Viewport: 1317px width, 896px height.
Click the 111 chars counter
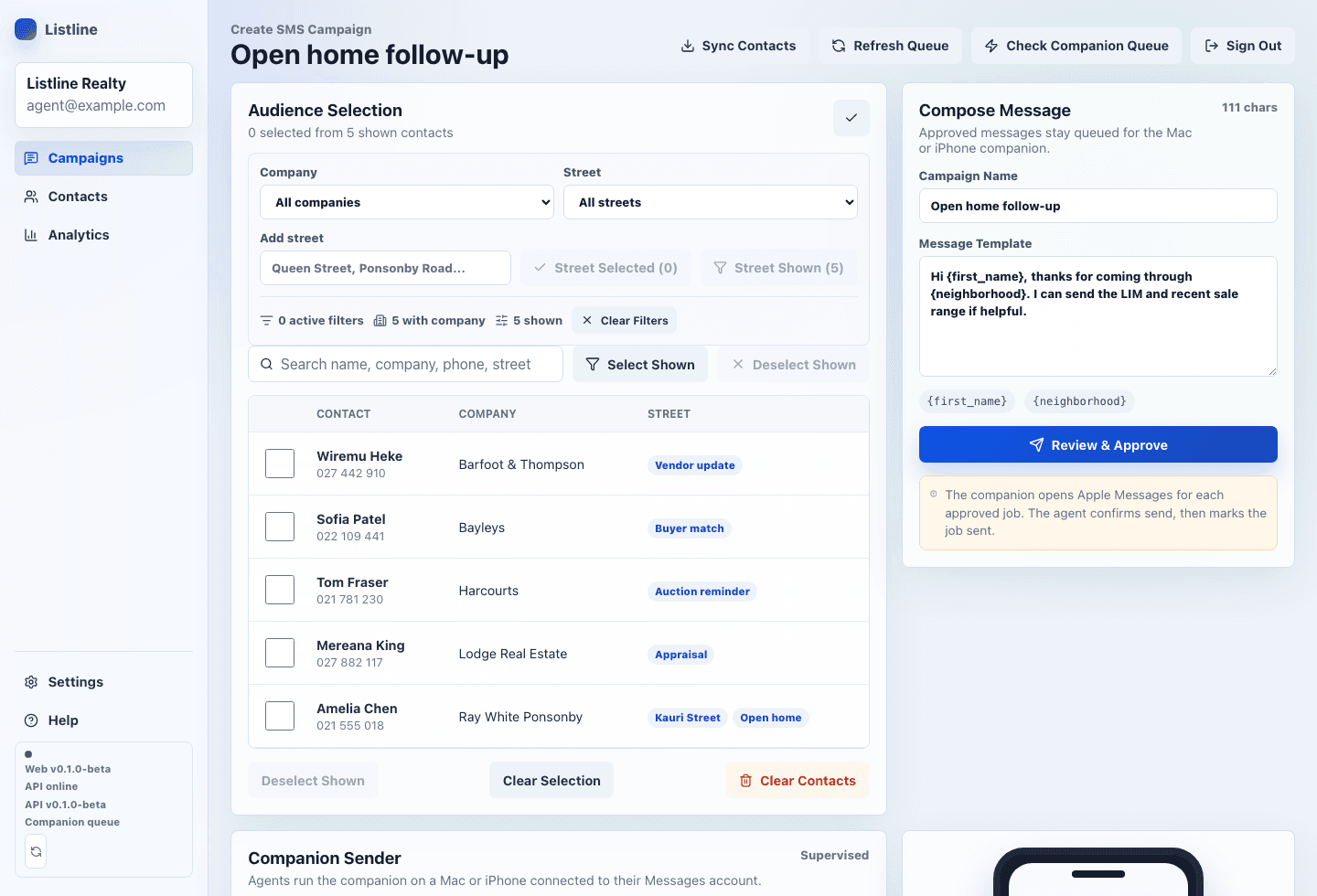(x=1249, y=108)
